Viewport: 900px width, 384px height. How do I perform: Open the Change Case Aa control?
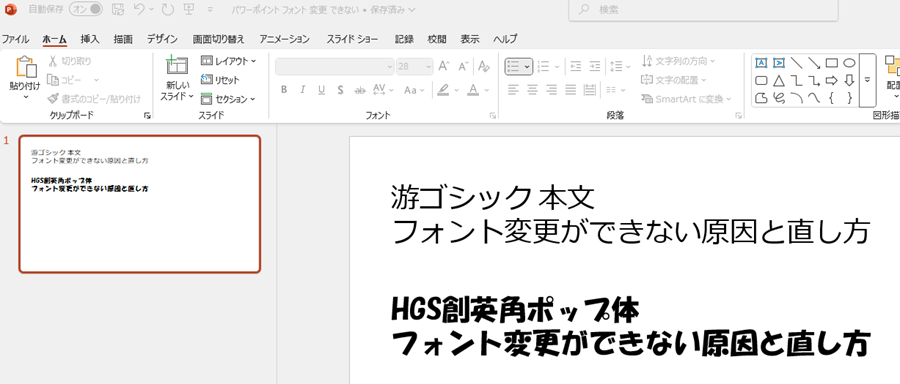tap(413, 90)
